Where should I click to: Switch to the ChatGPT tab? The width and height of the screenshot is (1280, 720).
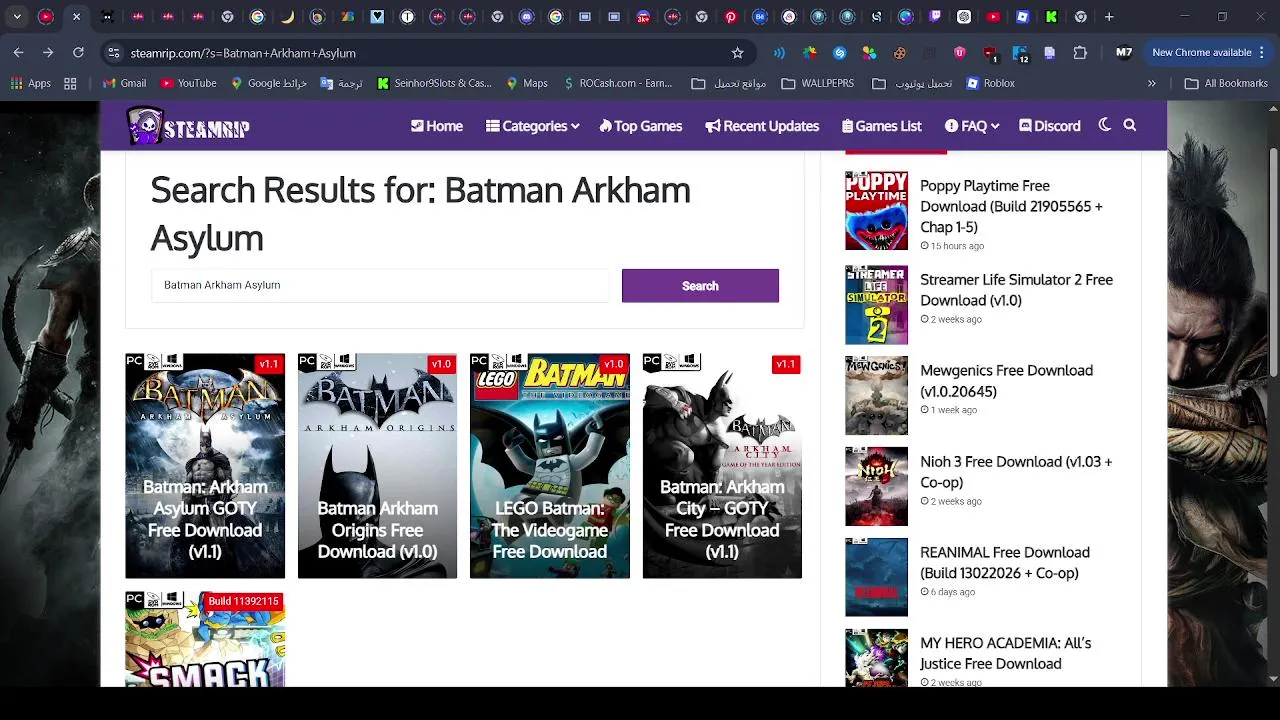(964, 17)
